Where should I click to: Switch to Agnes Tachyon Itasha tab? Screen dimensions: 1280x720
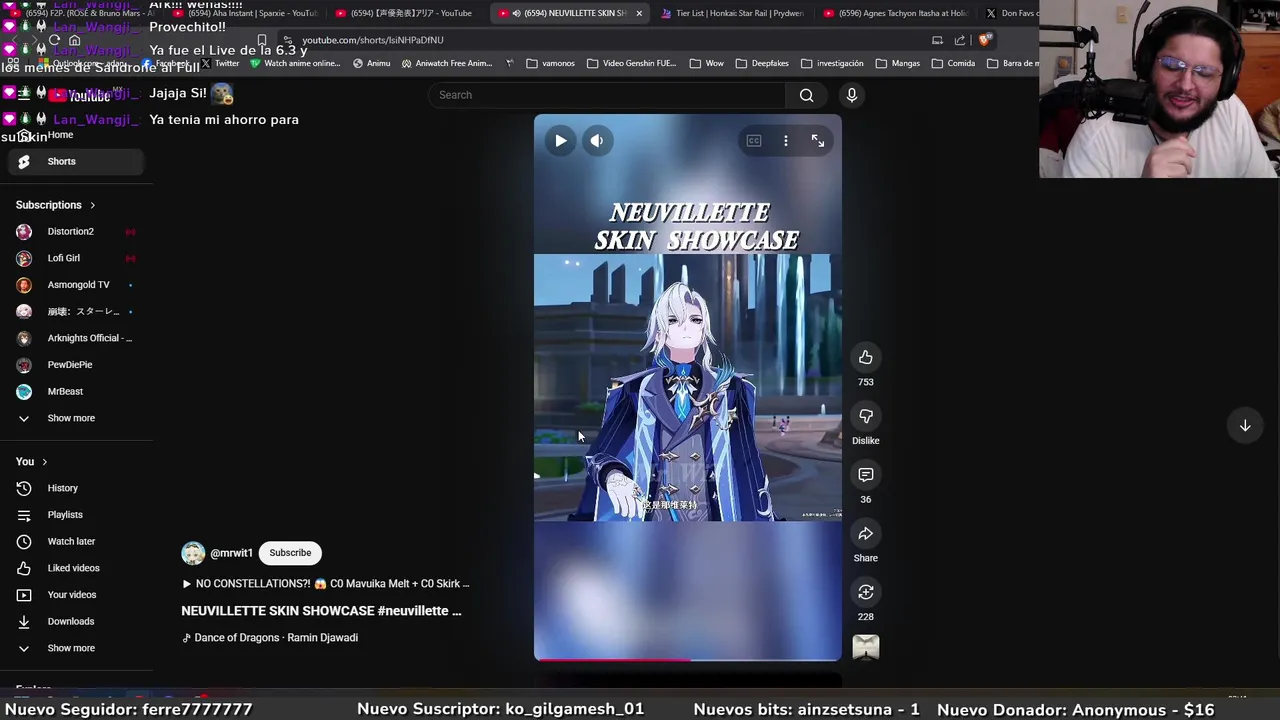coord(896,13)
